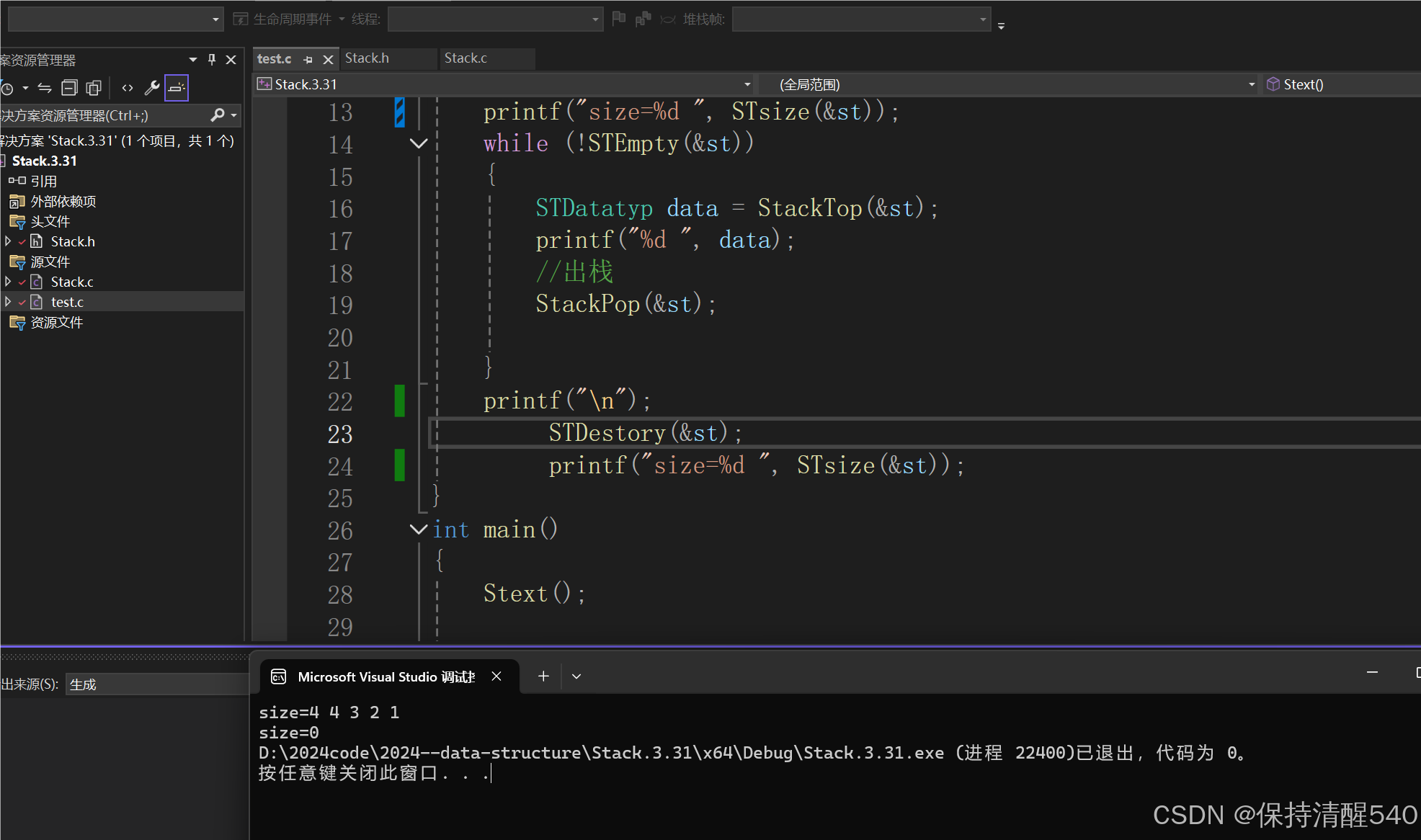Click the Show All Files icon
The image size is (1421, 840).
(94, 88)
